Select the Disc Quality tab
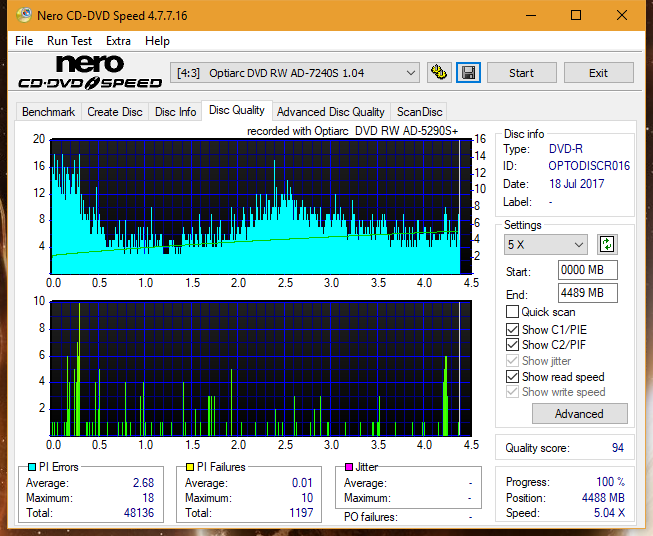Viewport: 653px width, 536px height. tap(237, 110)
